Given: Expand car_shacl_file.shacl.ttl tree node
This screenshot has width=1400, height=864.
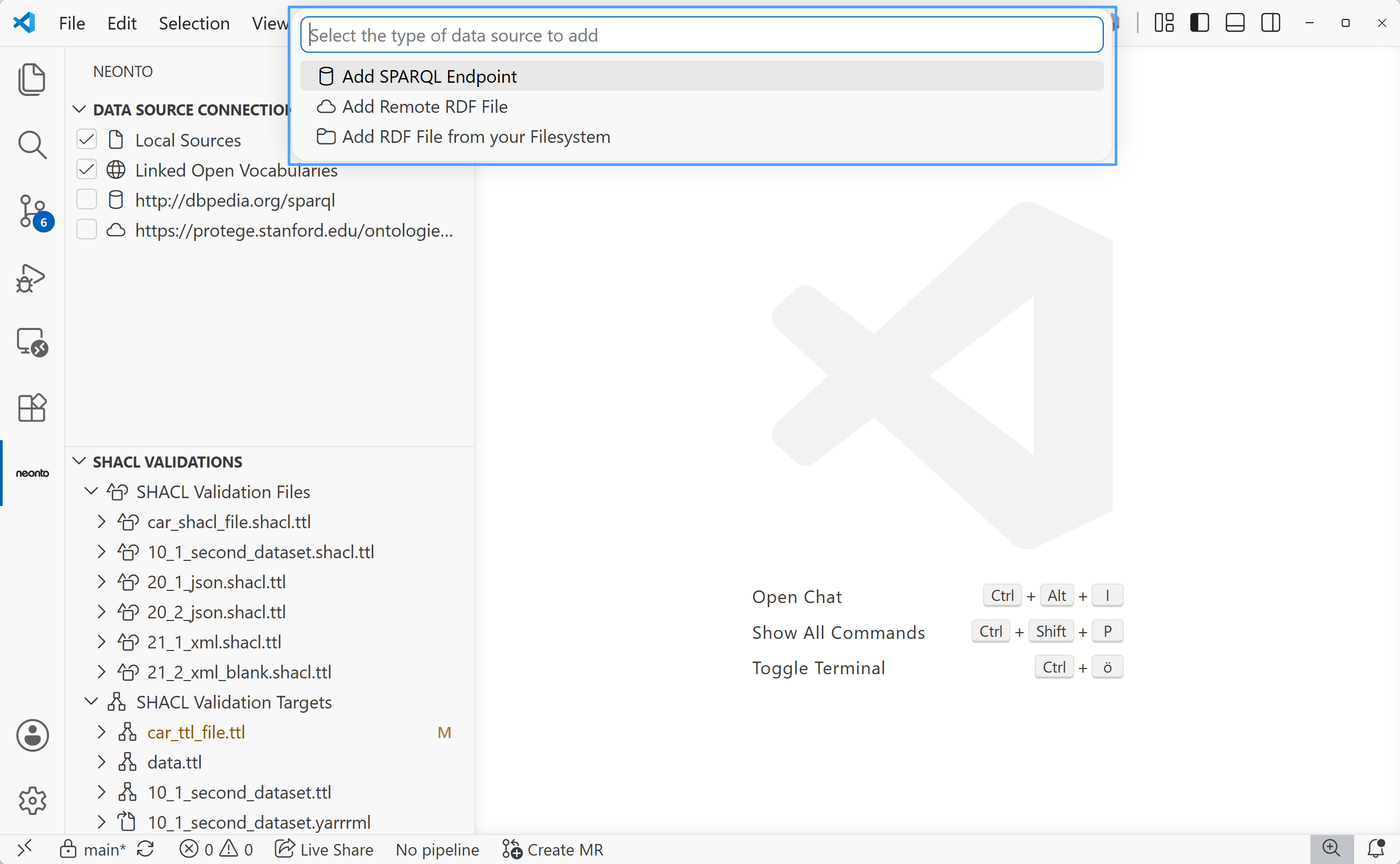Looking at the screenshot, I should [101, 522].
